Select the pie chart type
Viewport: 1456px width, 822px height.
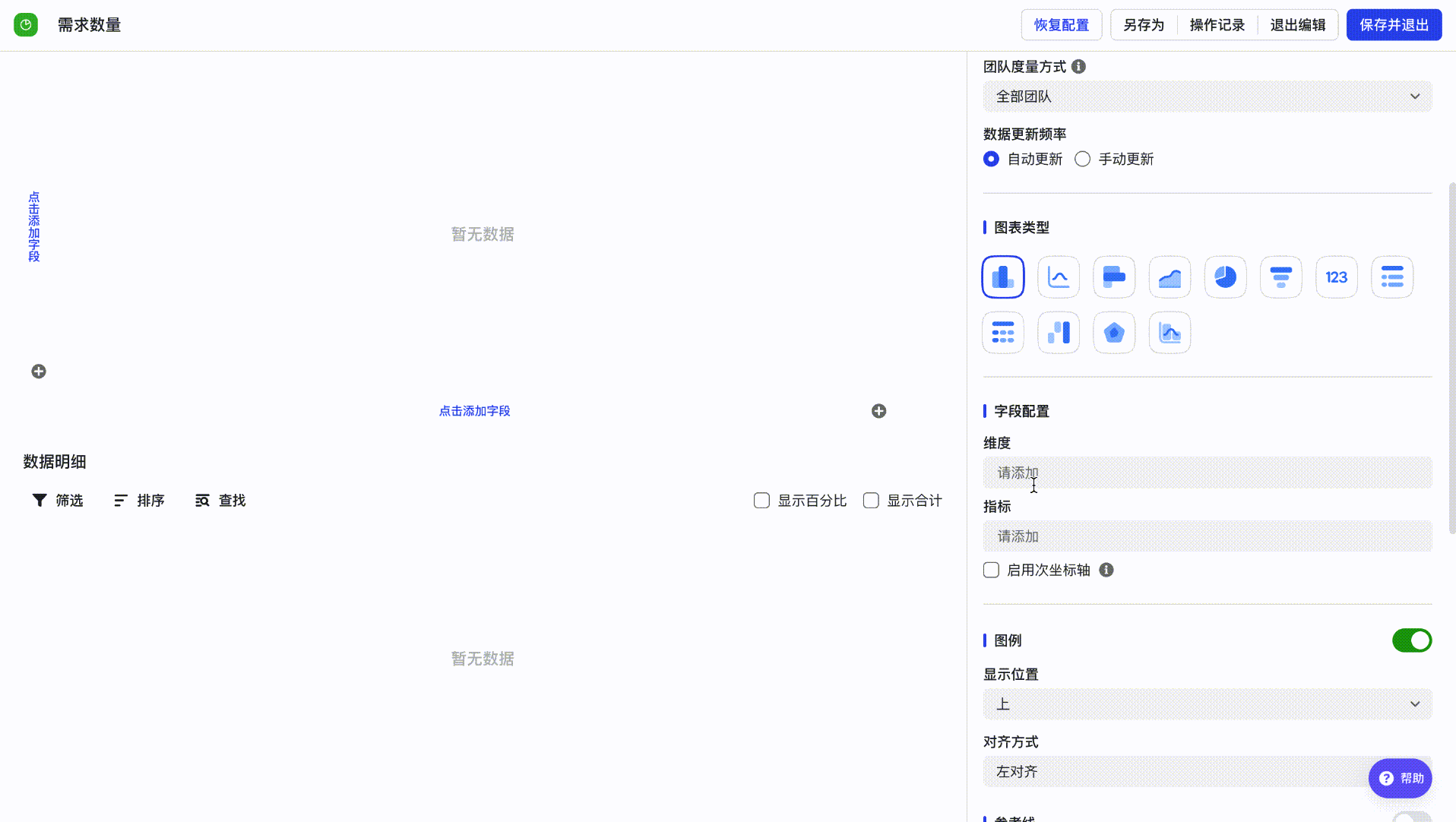click(x=1225, y=277)
